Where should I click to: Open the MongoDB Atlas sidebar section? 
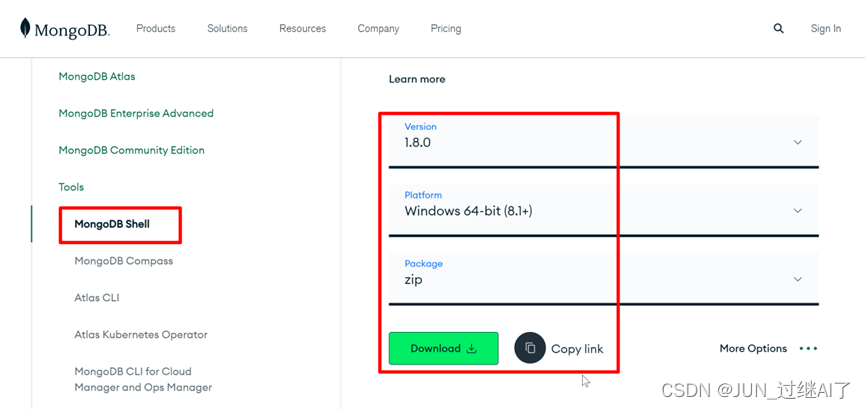click(x=97, y=77)
